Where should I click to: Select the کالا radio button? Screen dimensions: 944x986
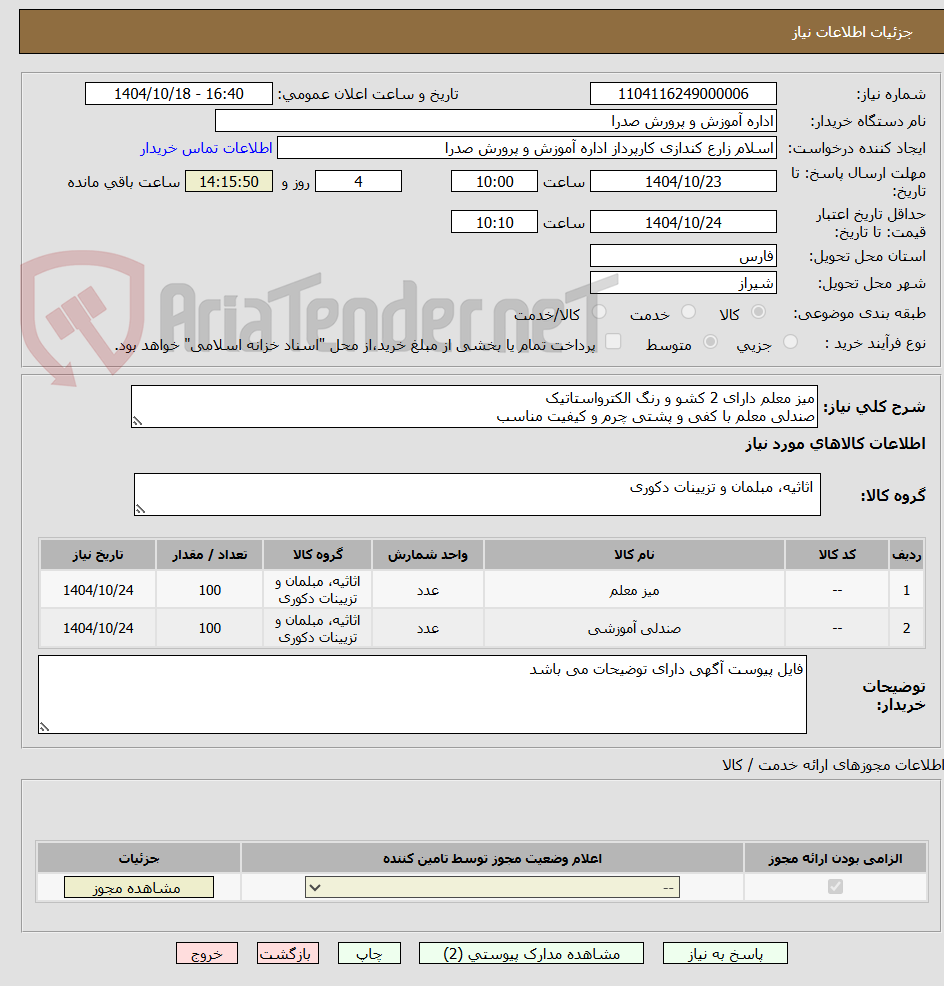coord(759,312)
